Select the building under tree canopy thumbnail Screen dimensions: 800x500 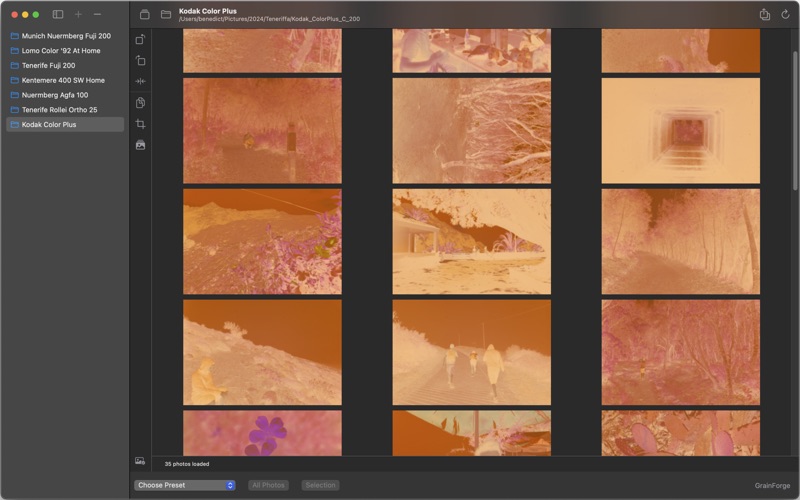pyautogui.click(x=471, y=241)
